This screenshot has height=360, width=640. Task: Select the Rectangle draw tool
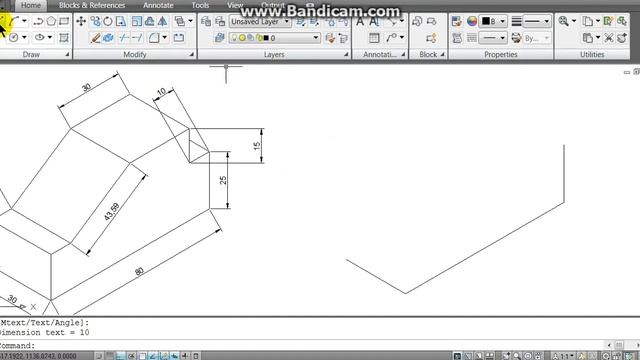pyautogui.click(x=64, y=21)
